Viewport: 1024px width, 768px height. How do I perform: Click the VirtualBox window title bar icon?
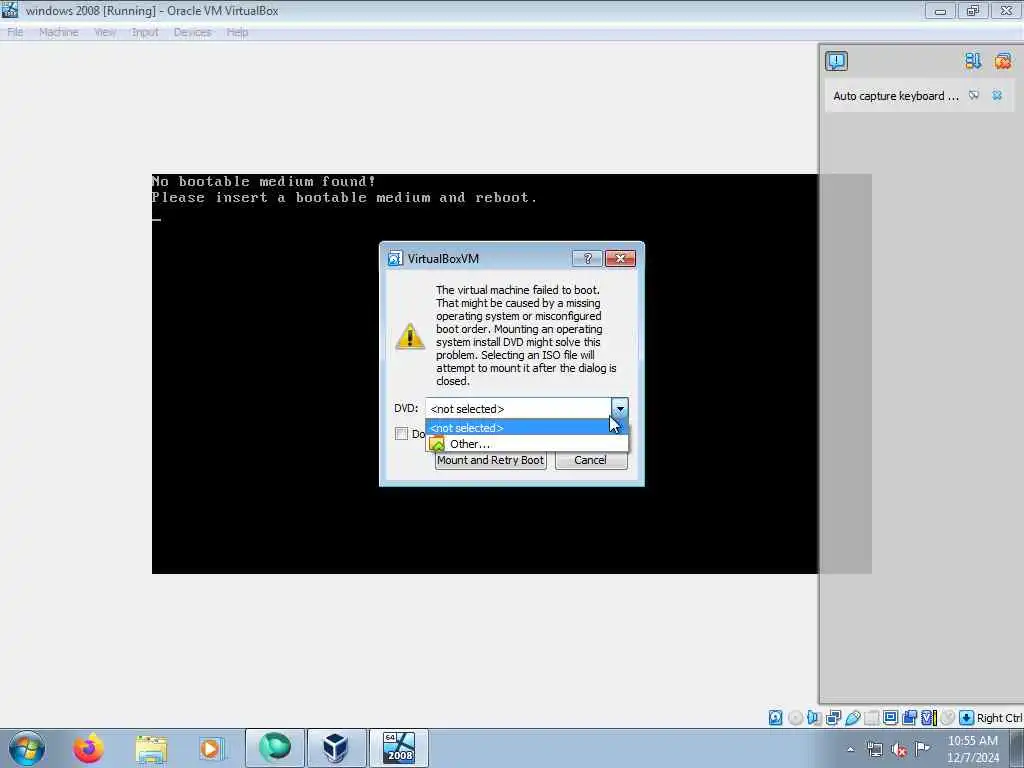tap(10, 10)
